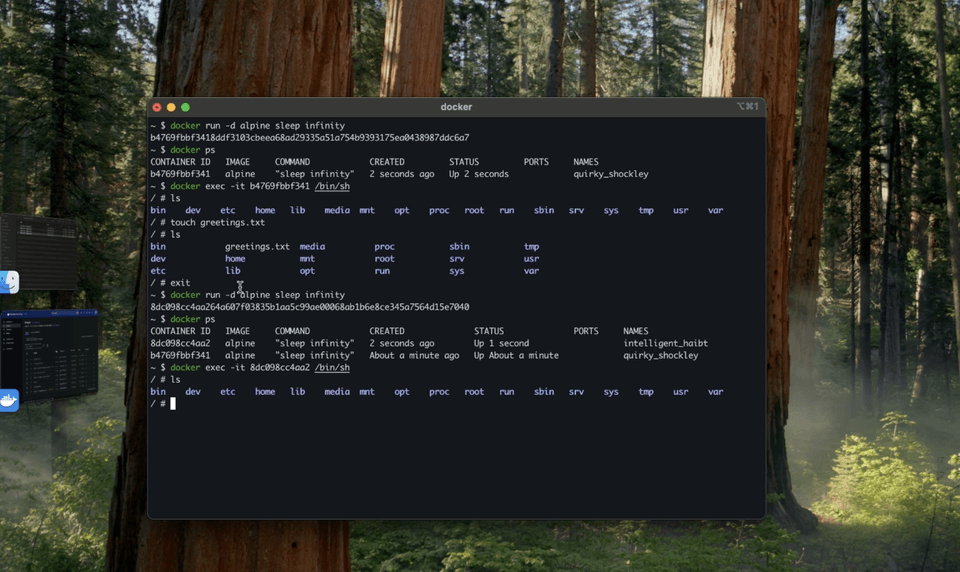Click the 'docker' window title text
Screen dimensions: 960x572
(x=456, y=107)
